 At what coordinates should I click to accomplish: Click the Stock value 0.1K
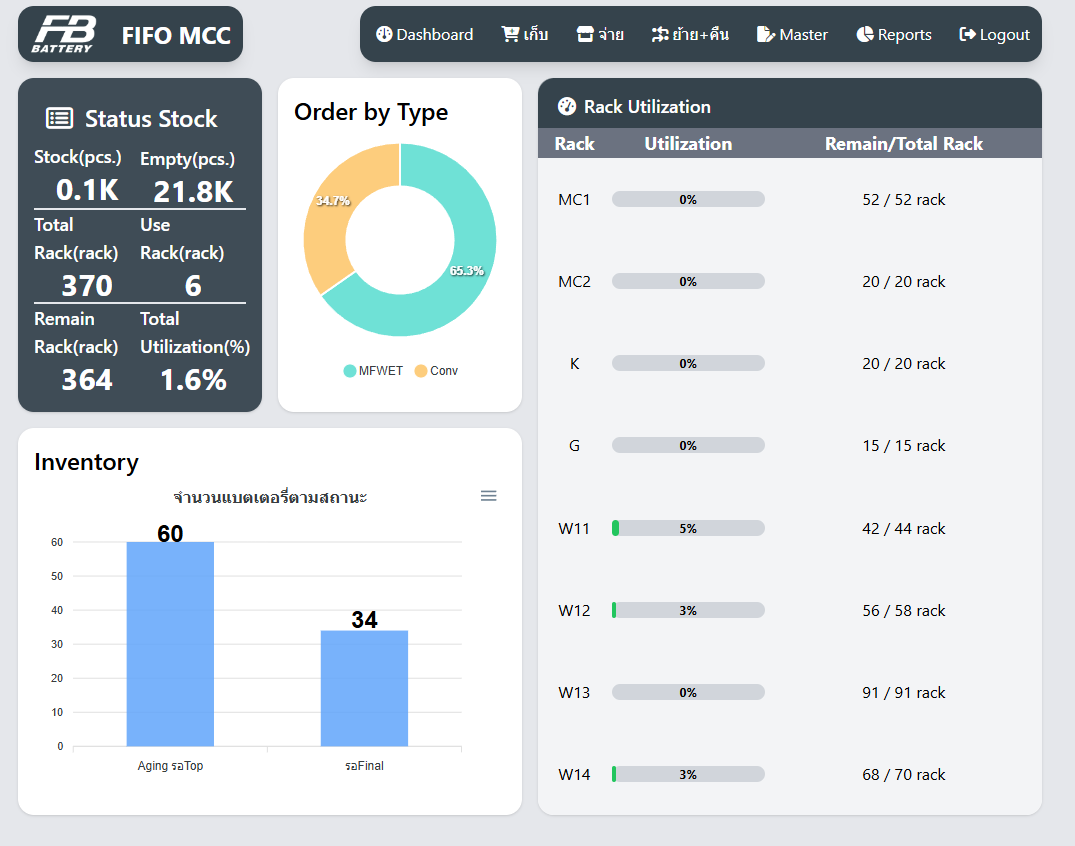(87, 190)
